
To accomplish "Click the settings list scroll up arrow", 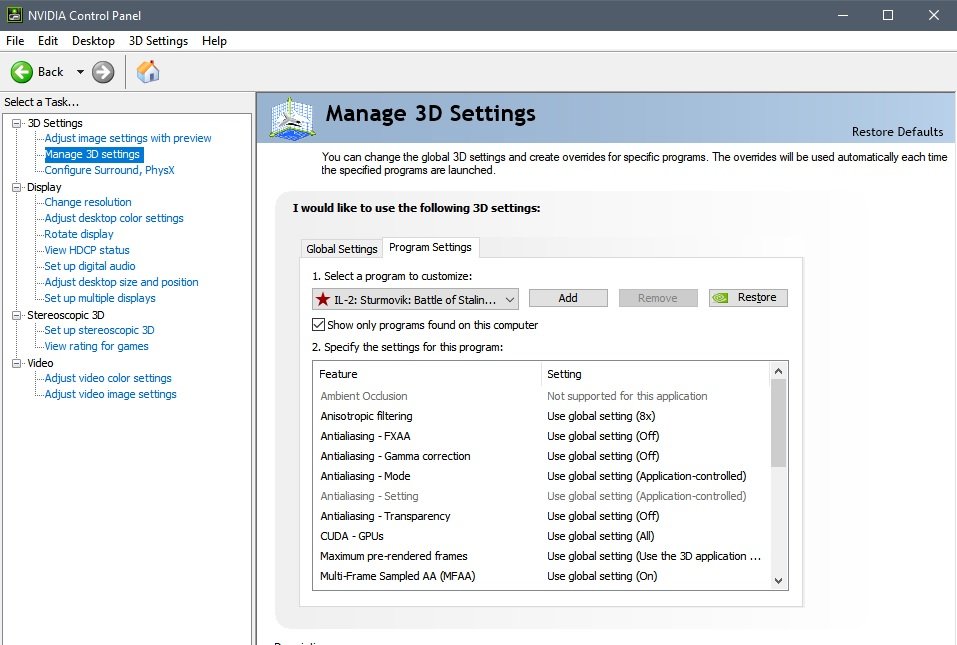I will click(778, 371).
